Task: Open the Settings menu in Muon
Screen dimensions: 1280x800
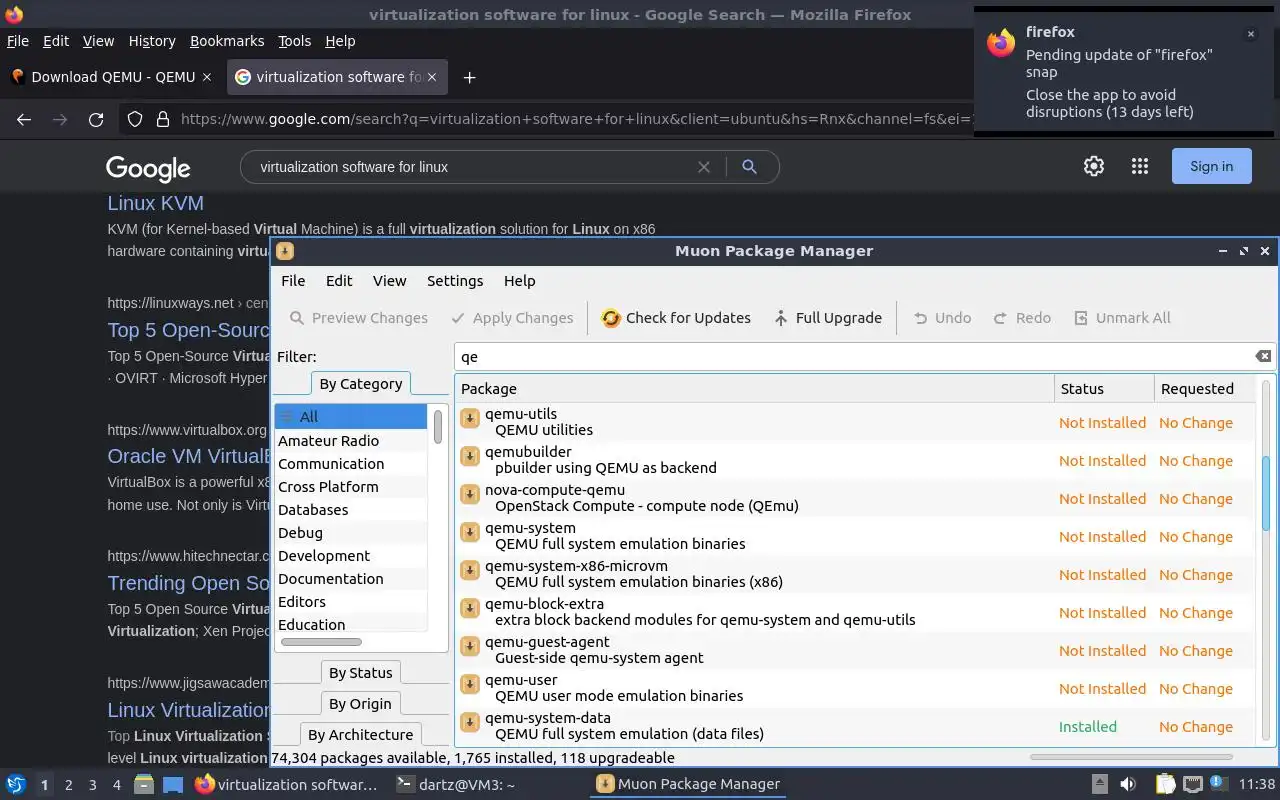Action: pyautogui.click(x=455, y=281)
